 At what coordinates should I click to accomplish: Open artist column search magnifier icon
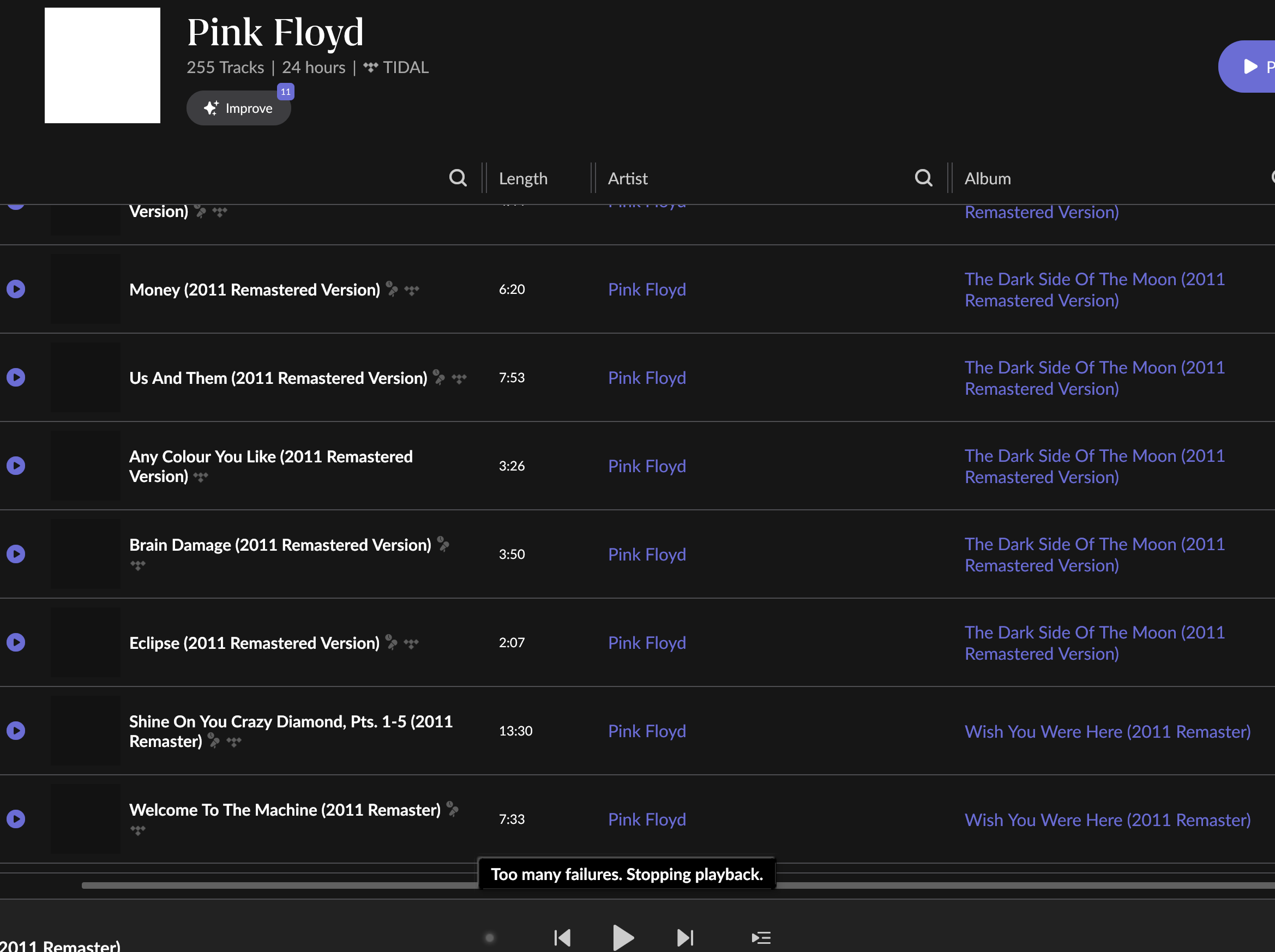click(923, 178)
